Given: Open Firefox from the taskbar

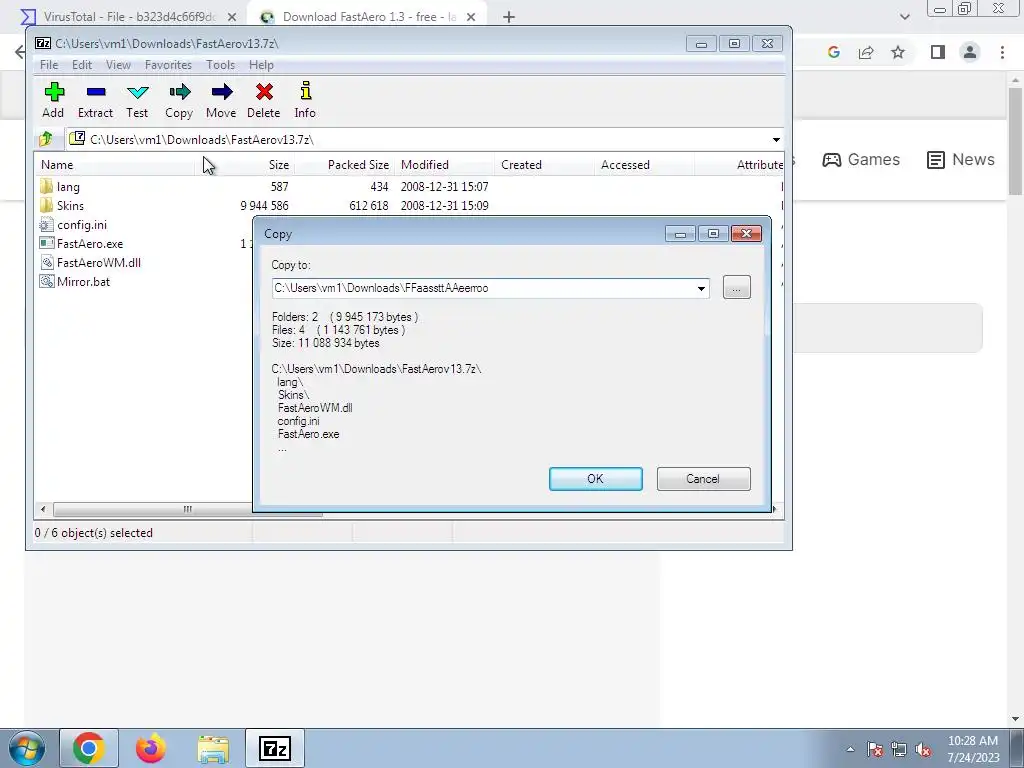Looking at the screenshot, I should point(151,748).
